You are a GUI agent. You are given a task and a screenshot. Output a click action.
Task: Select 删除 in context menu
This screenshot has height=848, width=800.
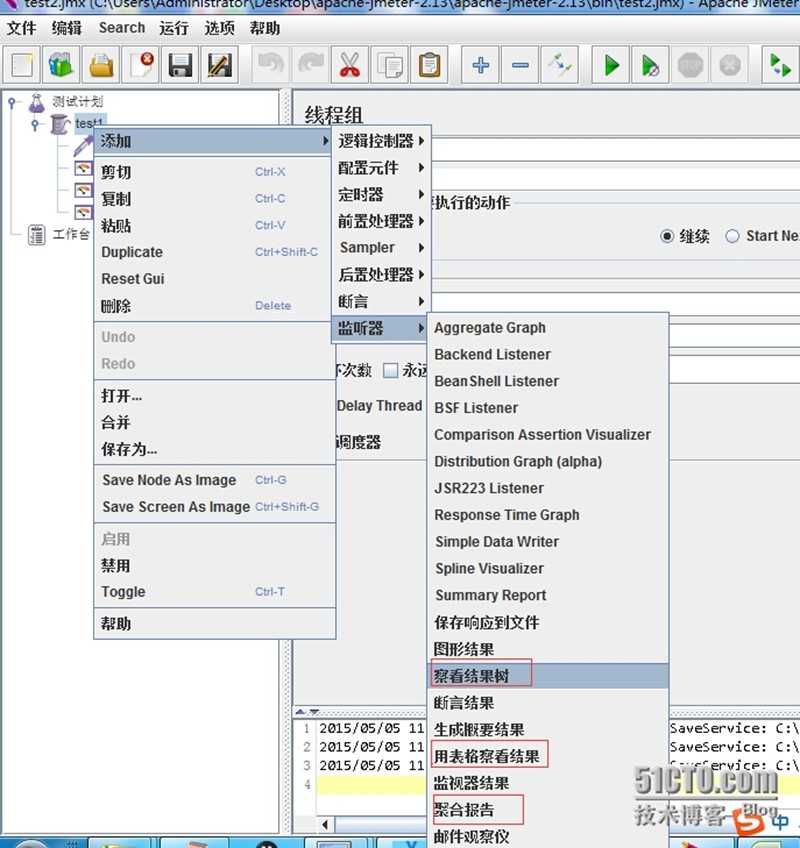pos(214,306)
